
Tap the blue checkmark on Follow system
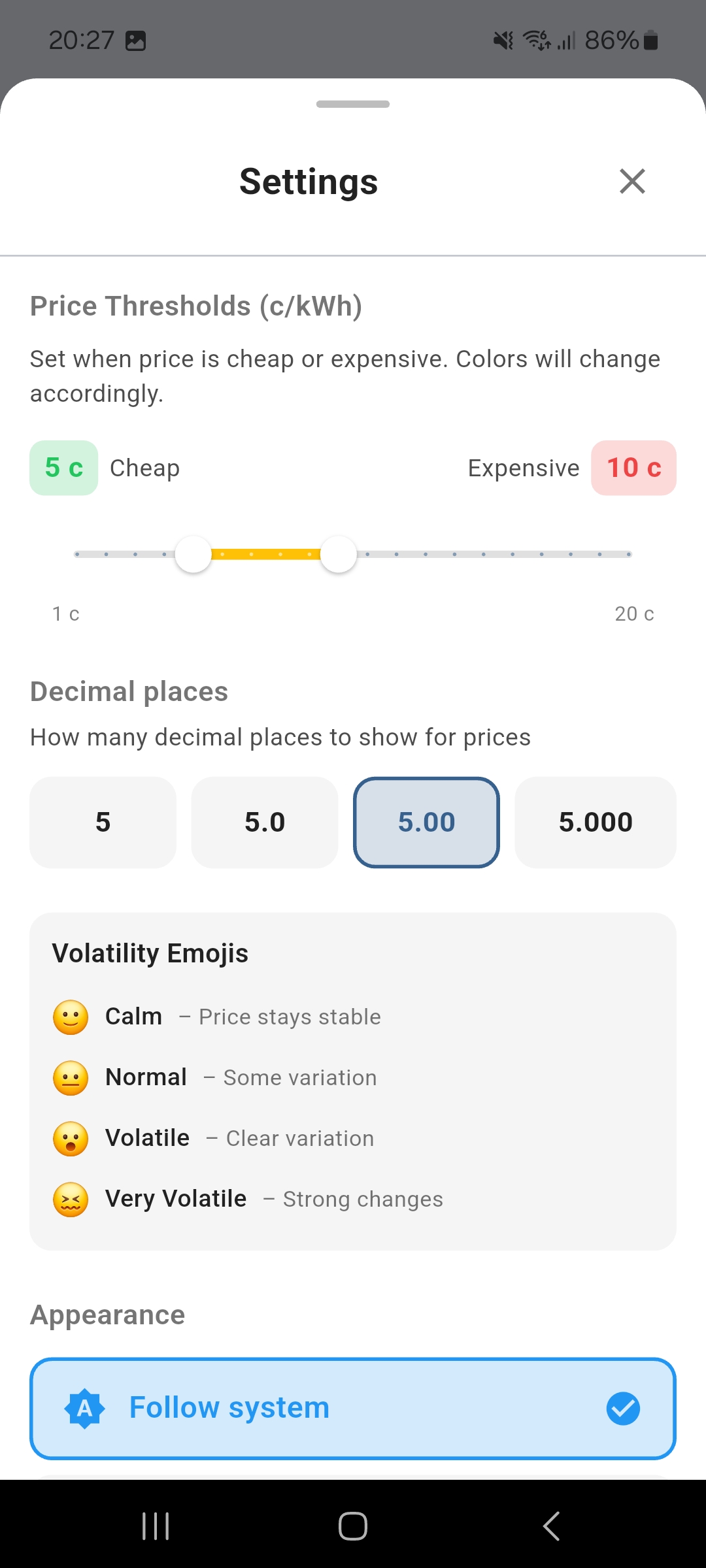[623, 1409]
